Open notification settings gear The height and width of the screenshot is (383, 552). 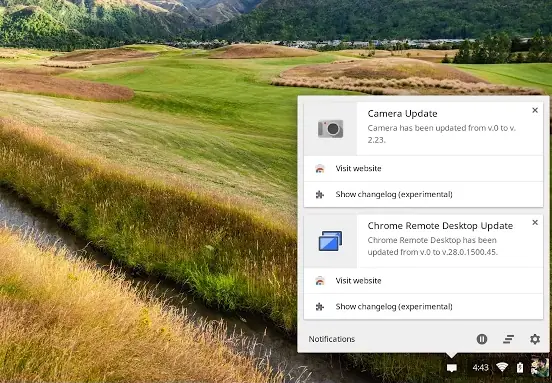coord(535,339)
